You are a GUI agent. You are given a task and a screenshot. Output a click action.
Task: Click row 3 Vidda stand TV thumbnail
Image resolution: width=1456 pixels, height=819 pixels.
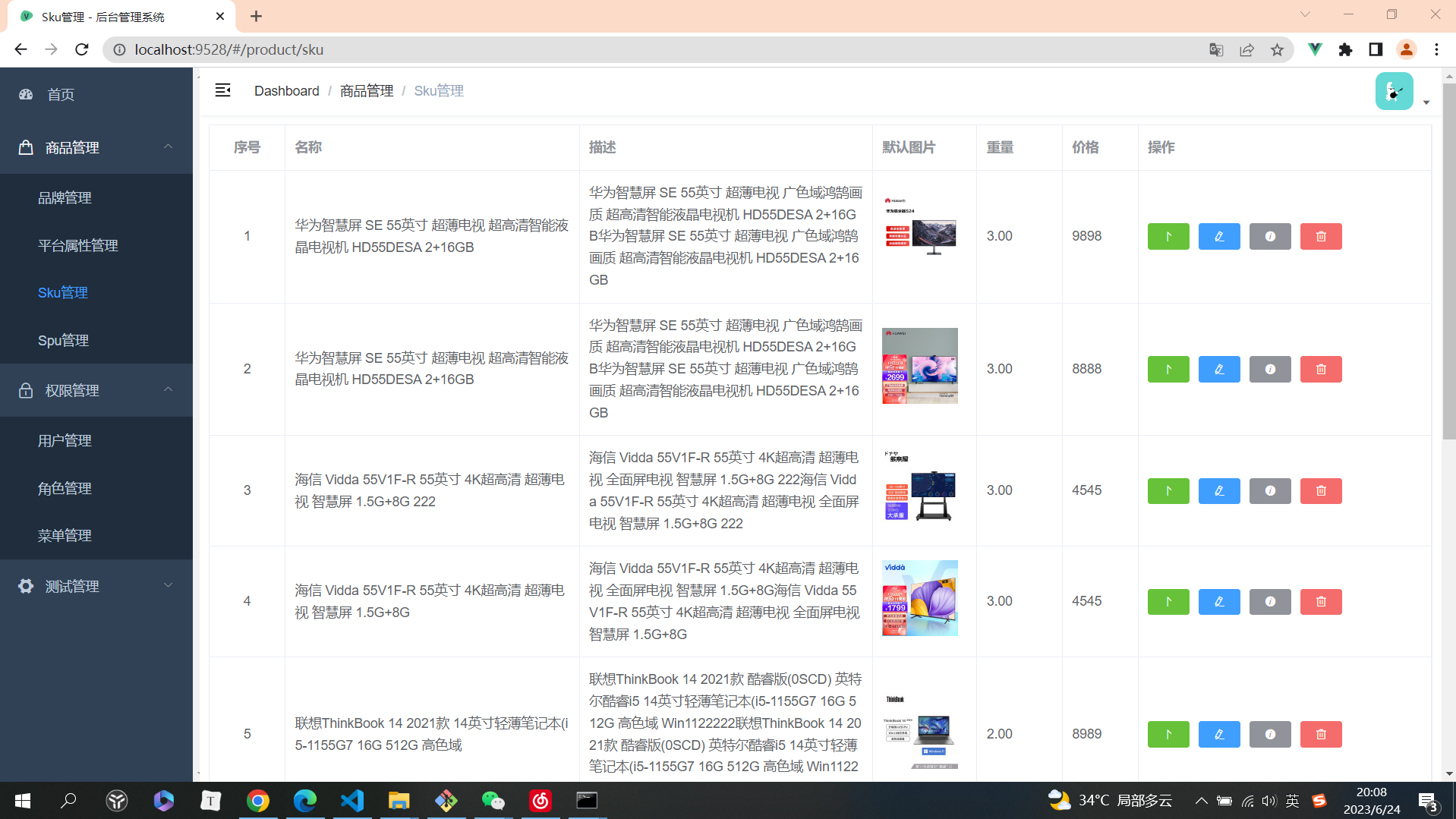[x=920, y=487]
